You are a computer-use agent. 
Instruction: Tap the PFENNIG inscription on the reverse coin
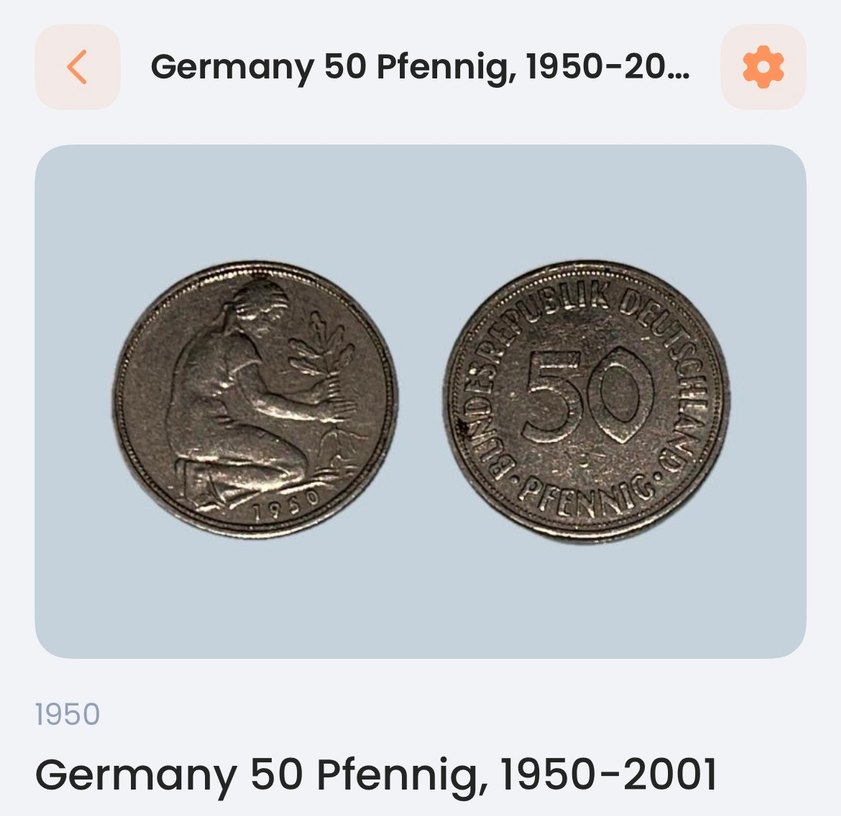(x=586, y=496)
